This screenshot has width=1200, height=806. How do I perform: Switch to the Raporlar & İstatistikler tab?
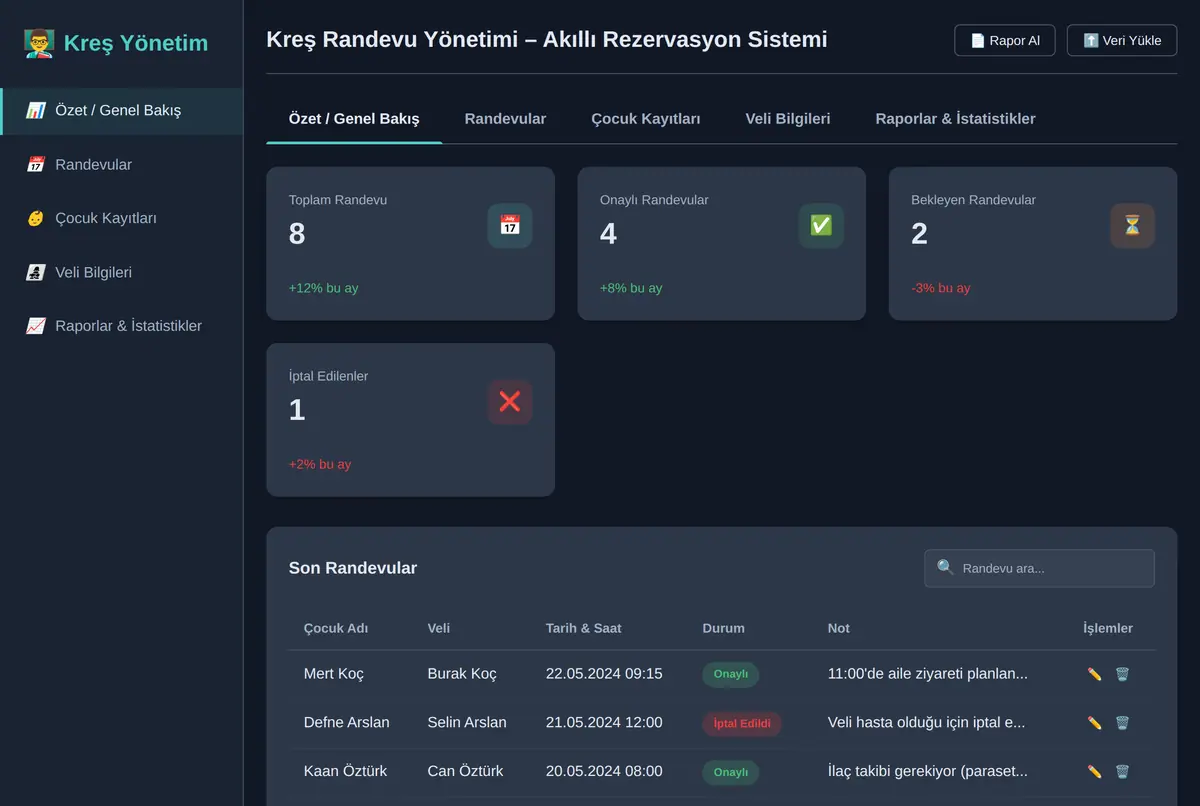coord(955,119)
